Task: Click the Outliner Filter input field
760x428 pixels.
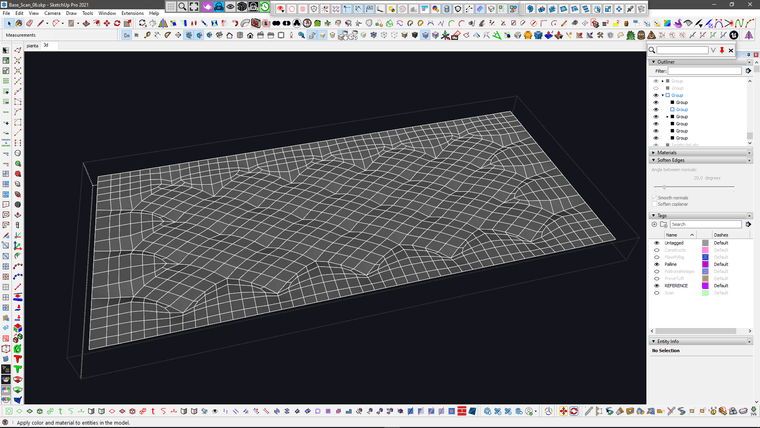Action: (x=705, y=71)
